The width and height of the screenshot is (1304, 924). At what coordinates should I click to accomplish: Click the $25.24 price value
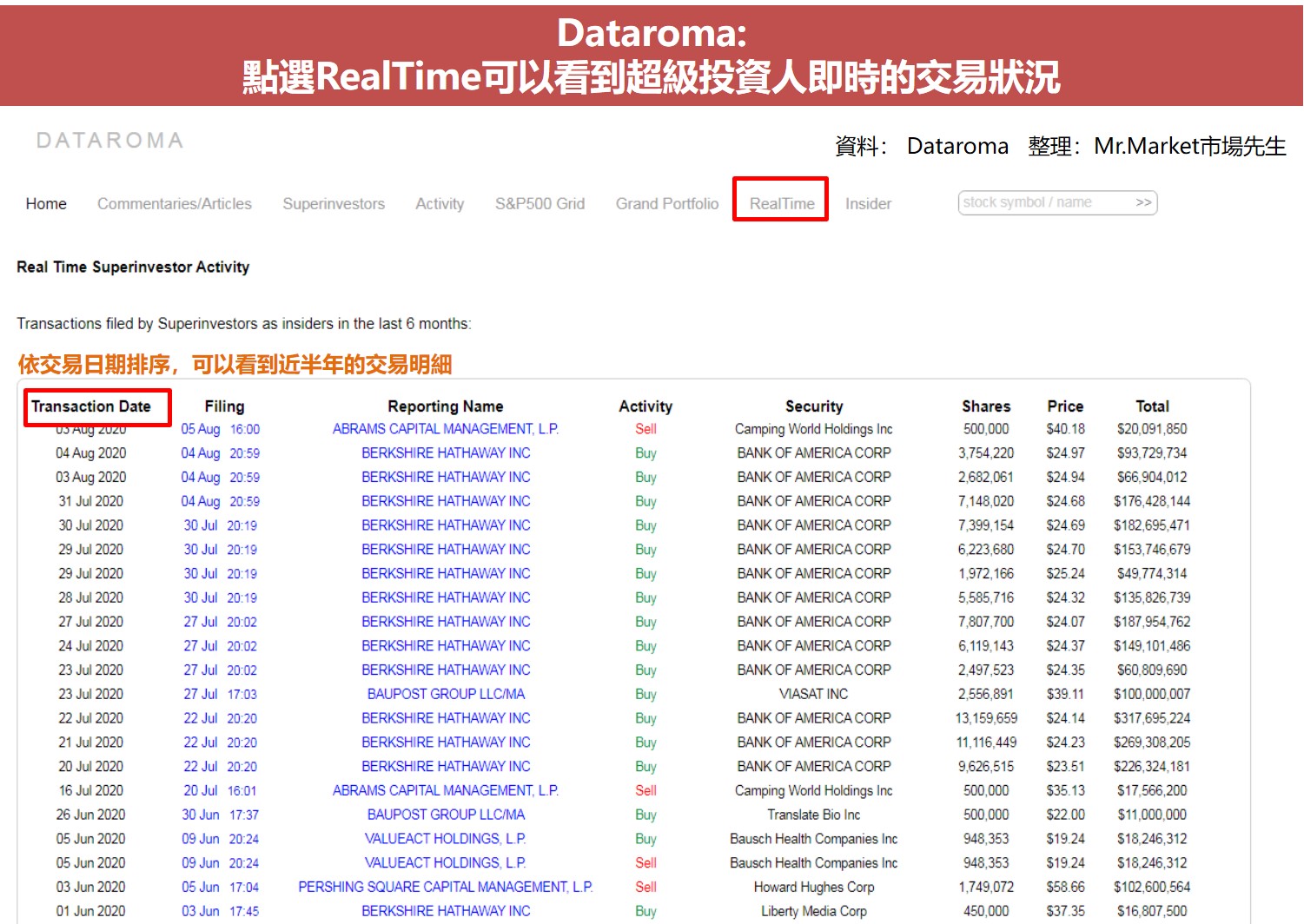tap(1065, 573)
